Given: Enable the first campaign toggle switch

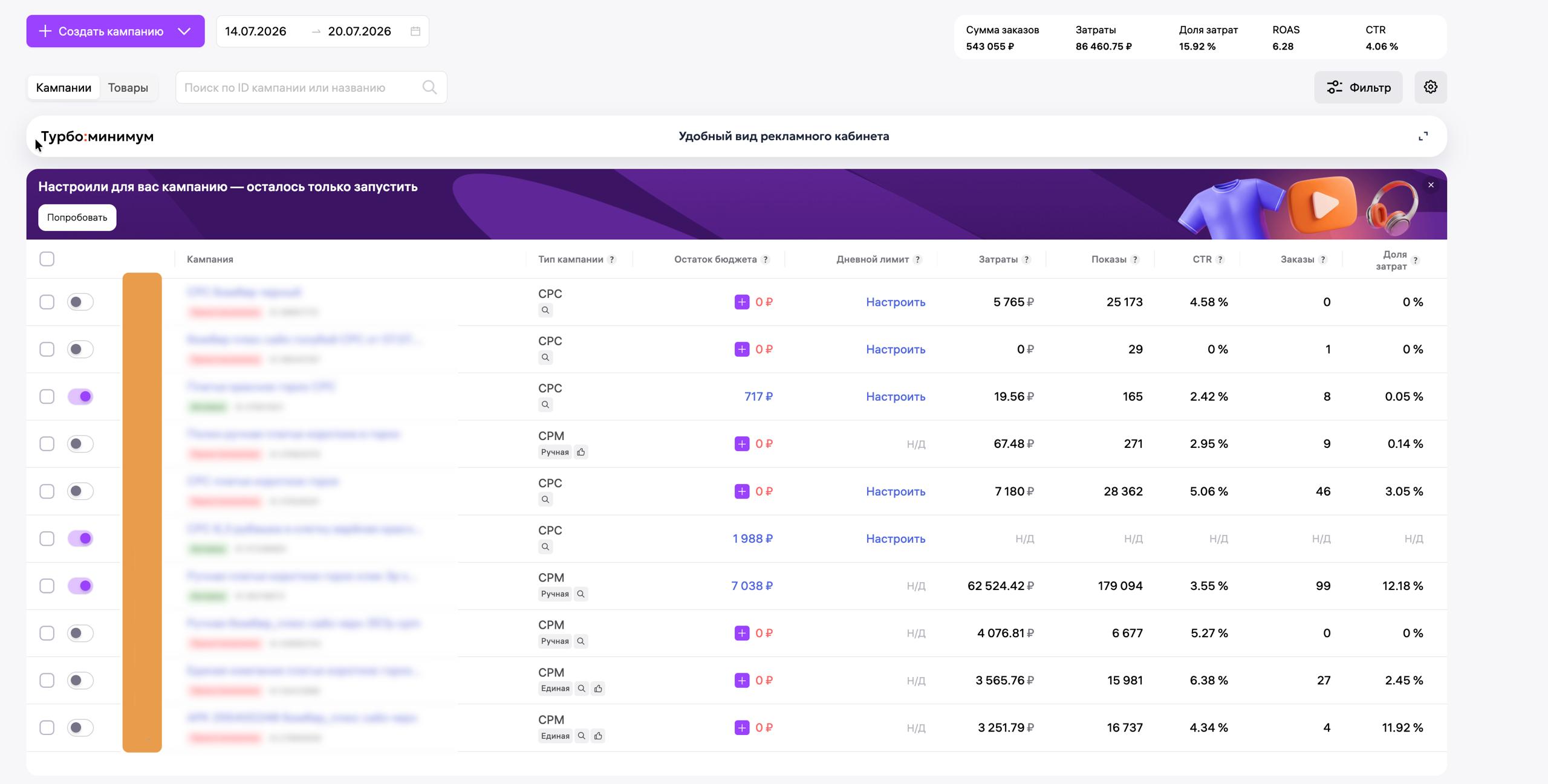Looking at the screenshot, I should [x=80, y=302].
